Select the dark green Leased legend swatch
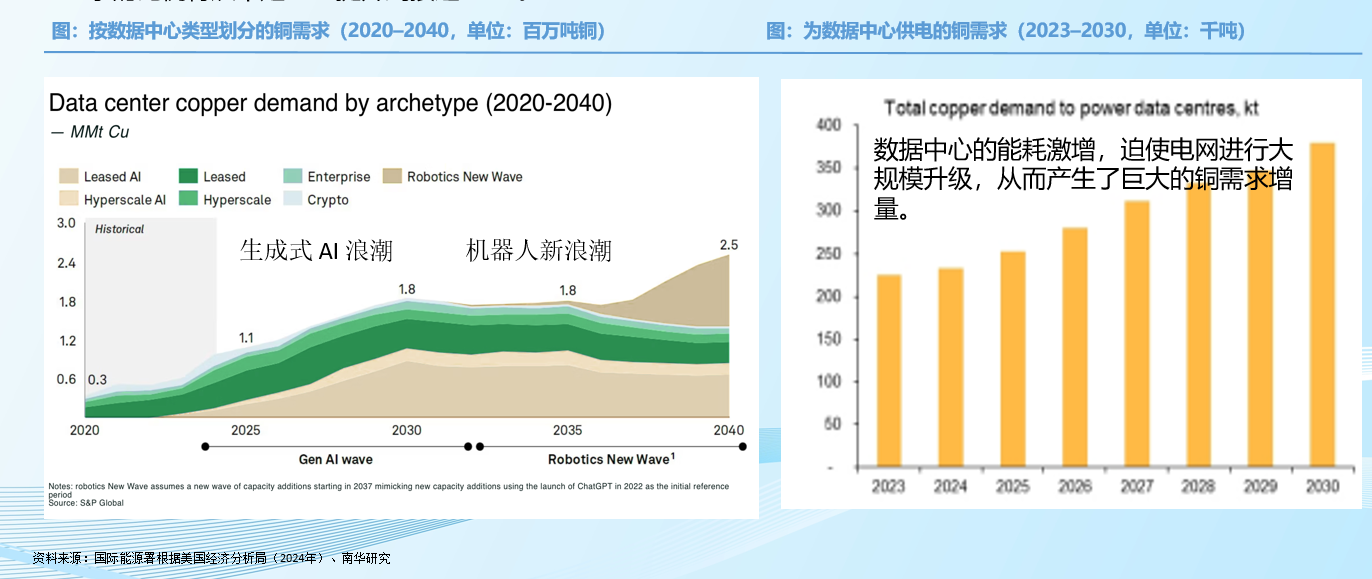Screen dimensions: 1372x579 pos(188,177)
